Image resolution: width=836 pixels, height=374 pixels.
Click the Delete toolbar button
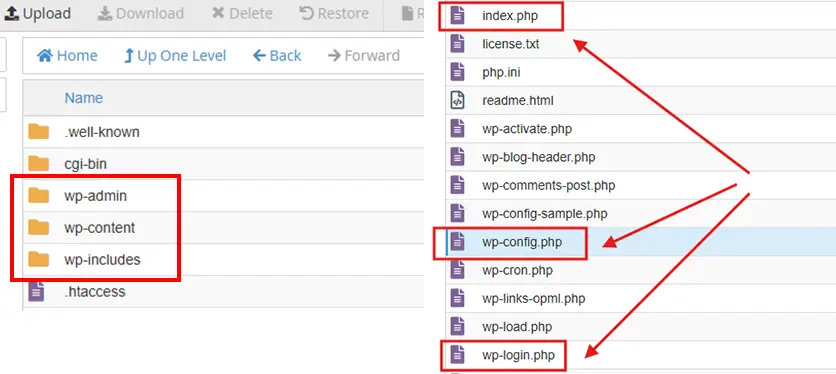(x=242, y=13)
